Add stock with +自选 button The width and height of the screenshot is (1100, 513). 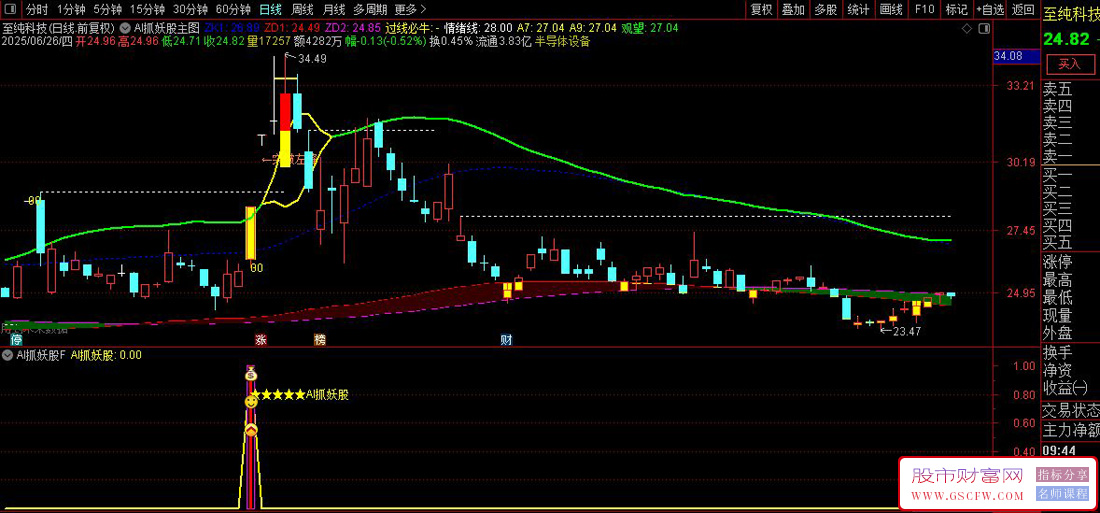(990, 10)
